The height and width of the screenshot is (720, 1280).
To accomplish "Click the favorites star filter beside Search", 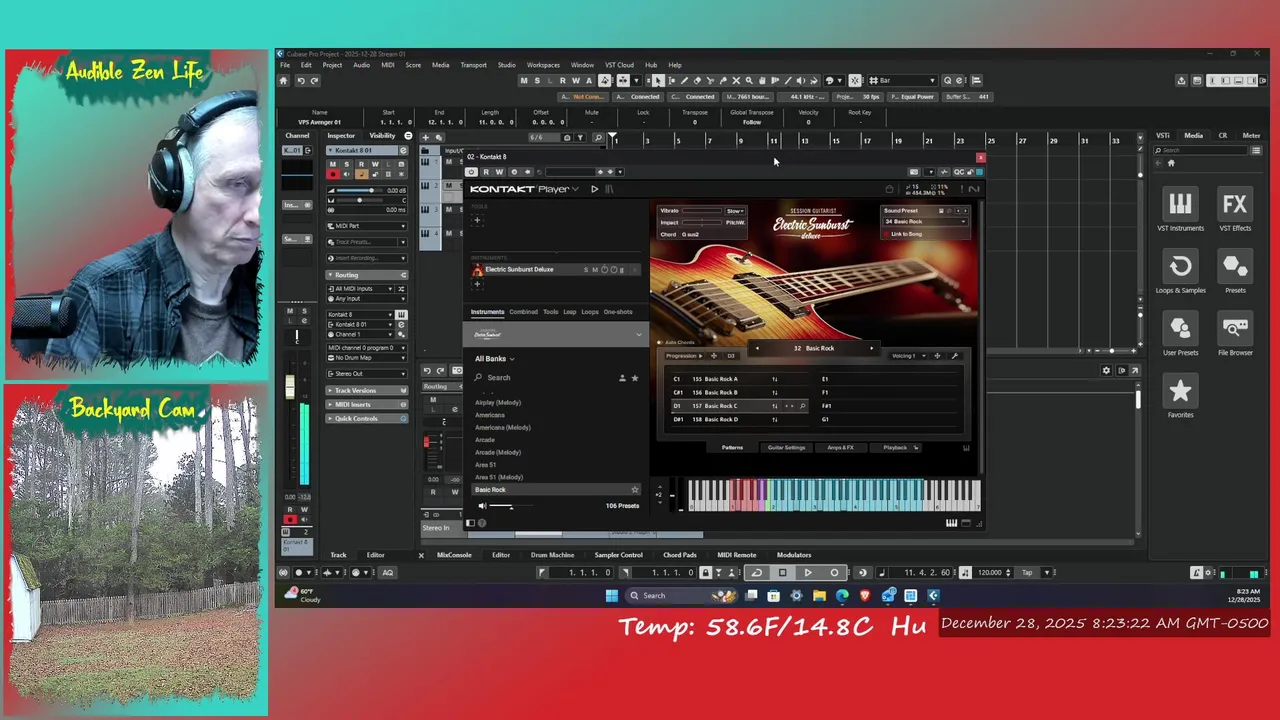I will (634, 378).
